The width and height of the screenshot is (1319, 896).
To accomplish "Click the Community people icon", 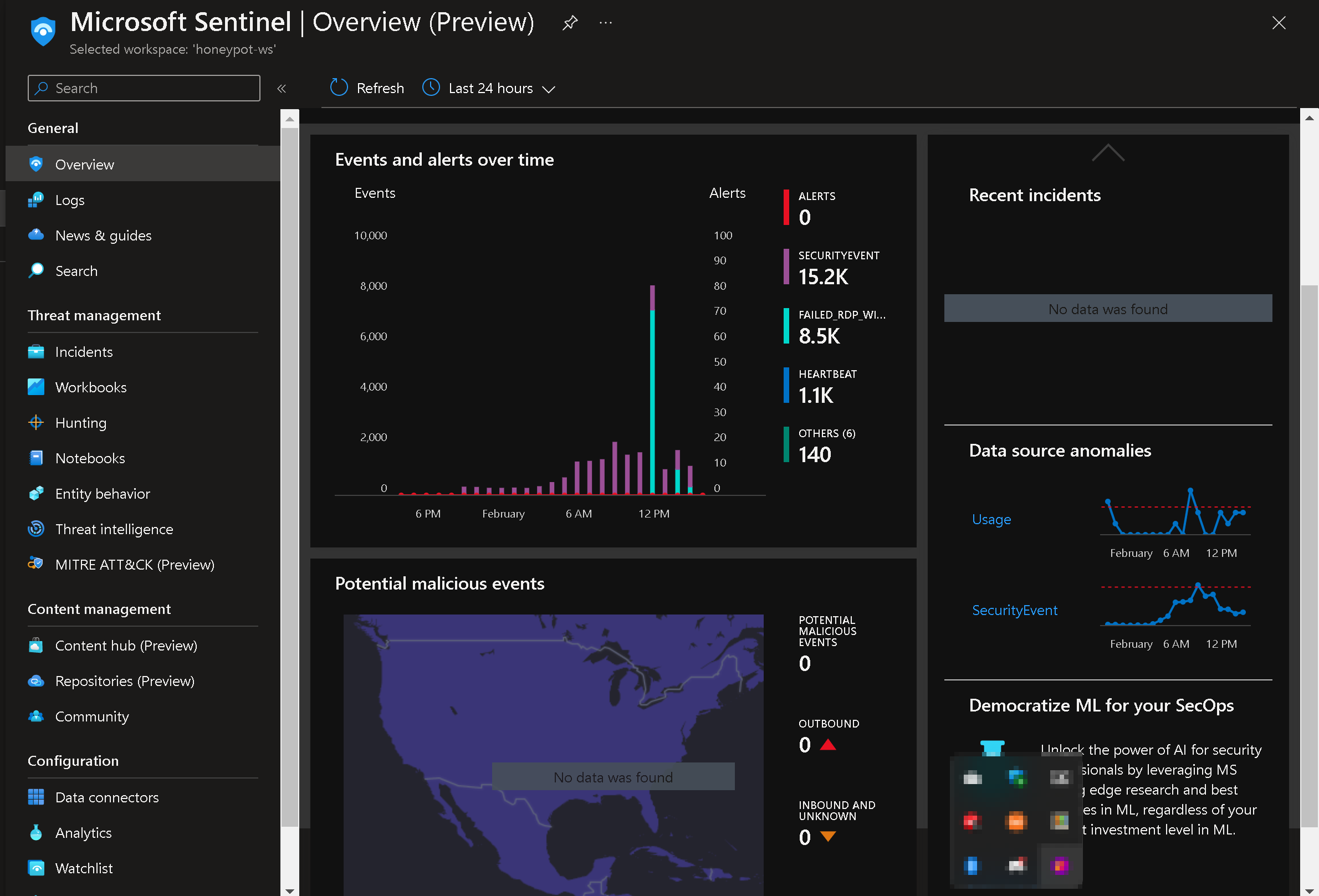I will [x=36, y=716].
